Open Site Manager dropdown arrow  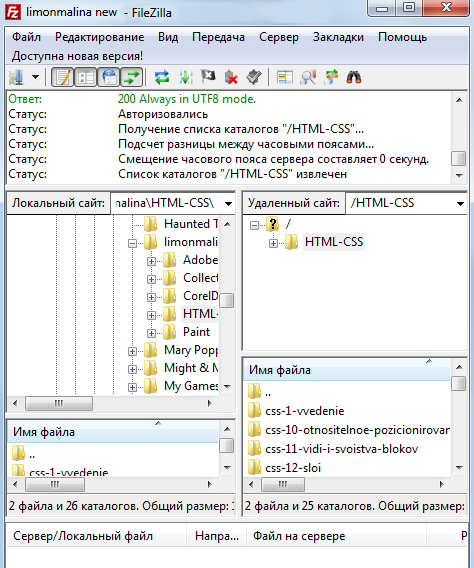coord(35,77)
